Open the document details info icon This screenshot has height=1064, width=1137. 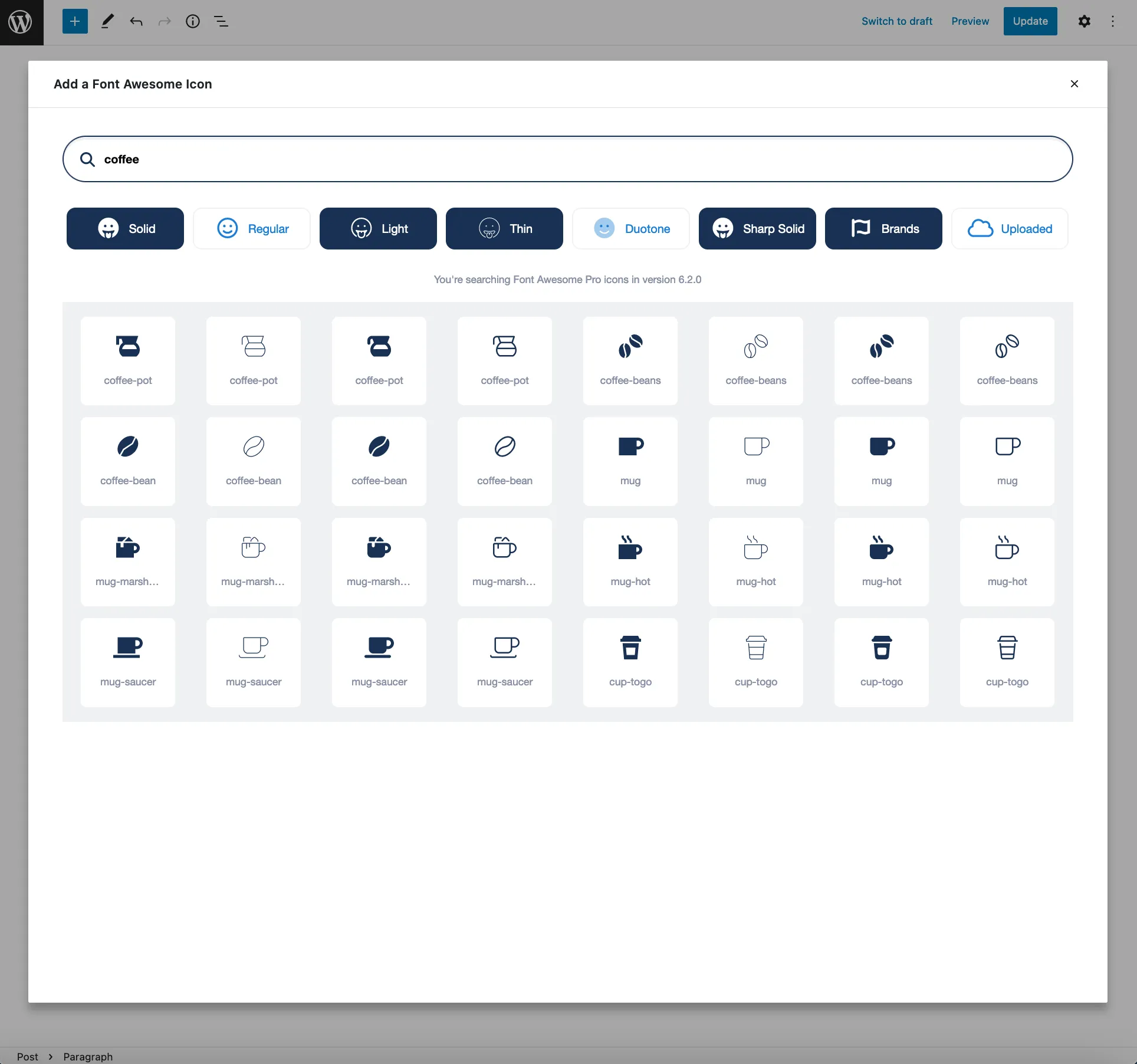coord(193,21)
